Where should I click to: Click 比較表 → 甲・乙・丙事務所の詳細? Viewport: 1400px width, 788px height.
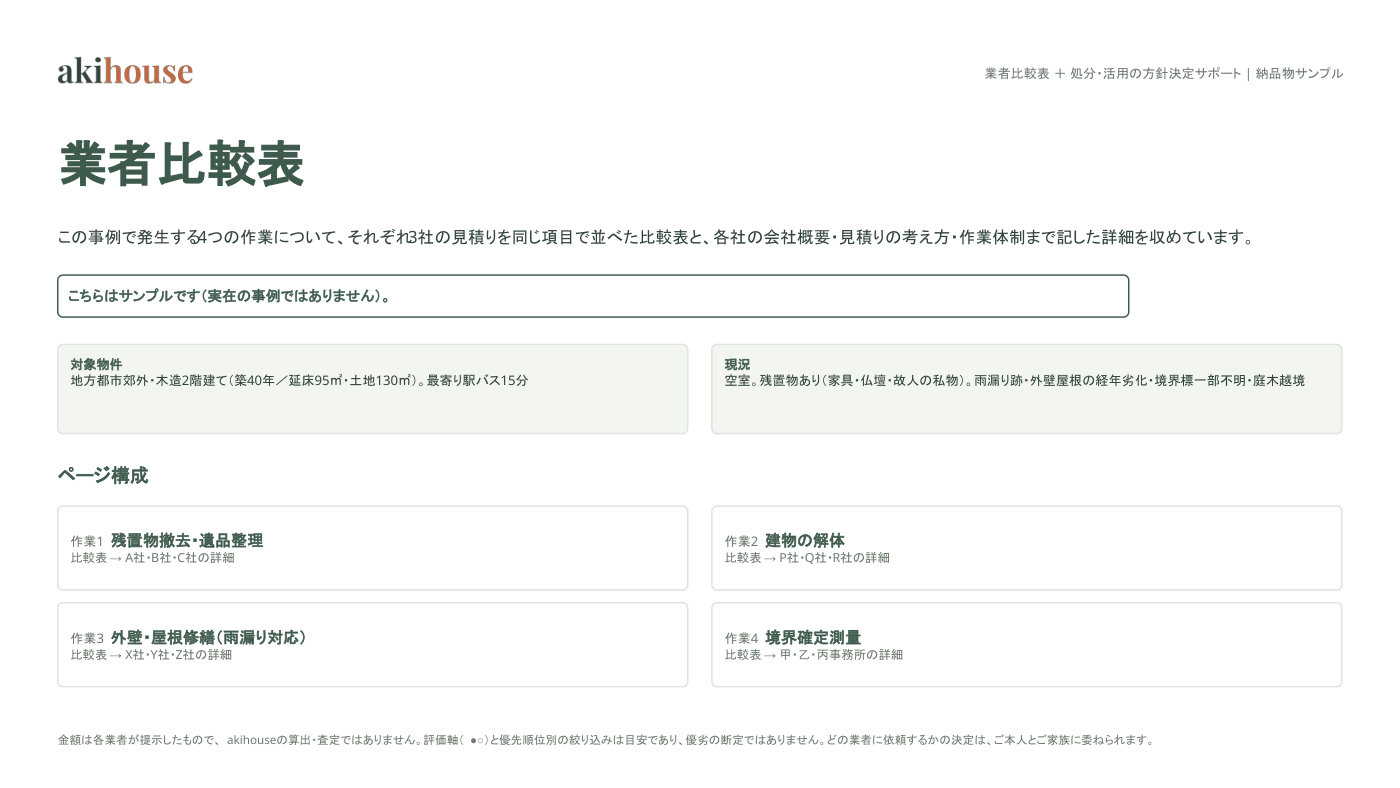point(813,655)
